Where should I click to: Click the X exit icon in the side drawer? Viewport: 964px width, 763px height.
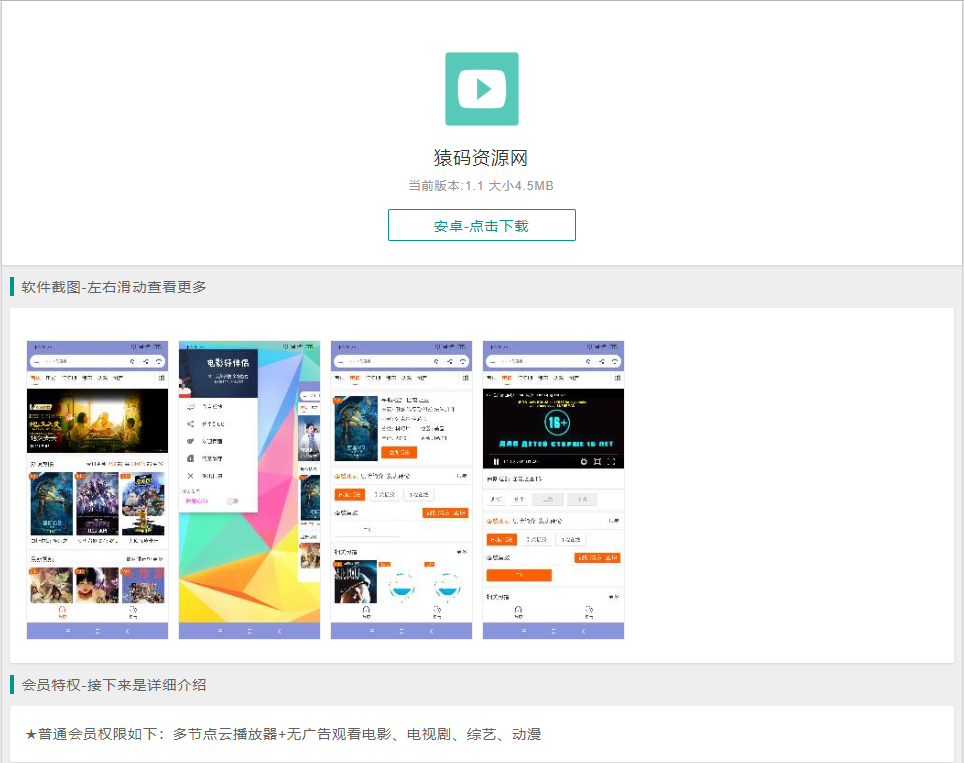(190, 476)
